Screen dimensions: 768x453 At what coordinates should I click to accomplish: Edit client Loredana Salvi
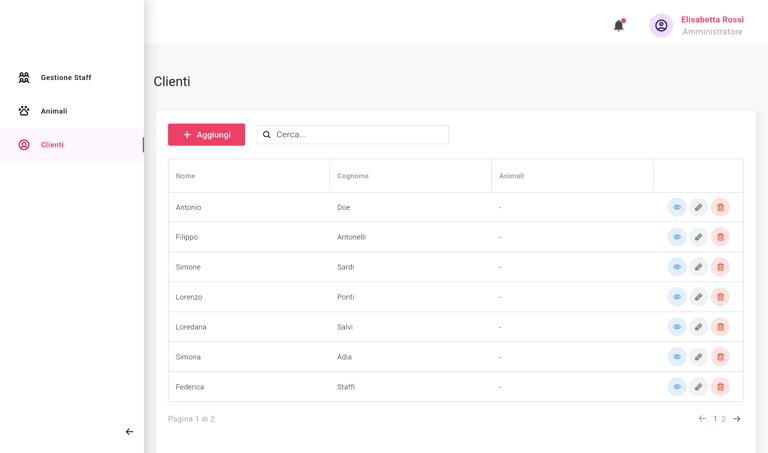699,327
